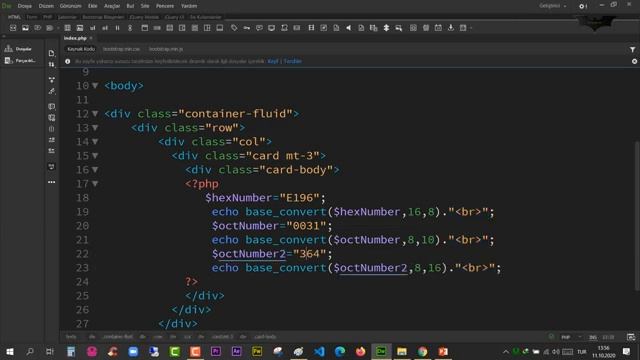Open sync settings gear icon
640x360 pixels.
coord(583,6)
